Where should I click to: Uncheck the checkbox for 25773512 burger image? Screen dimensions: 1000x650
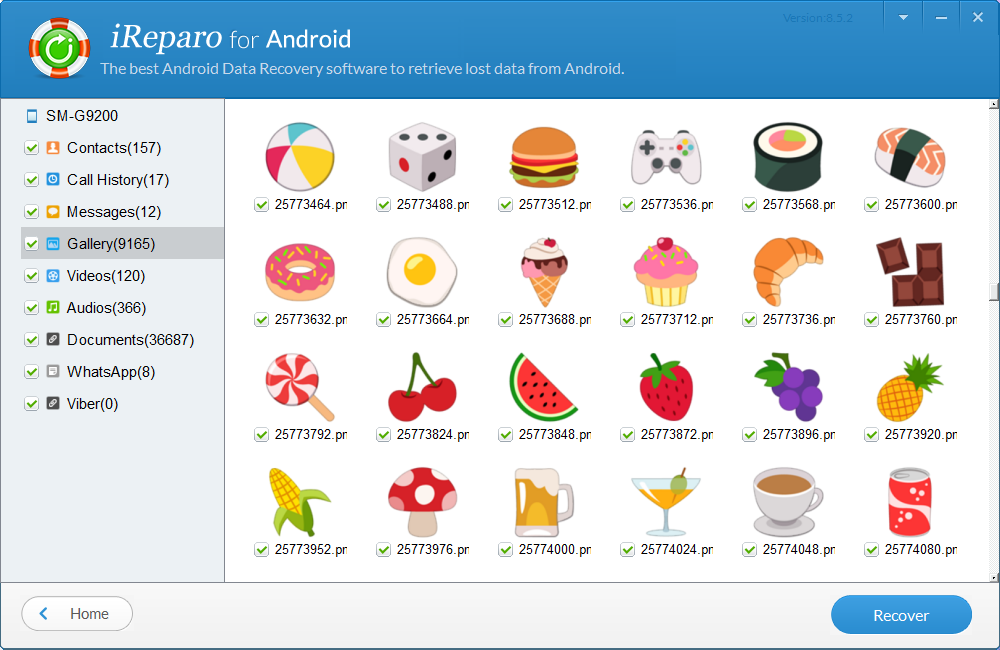[505, 205]
